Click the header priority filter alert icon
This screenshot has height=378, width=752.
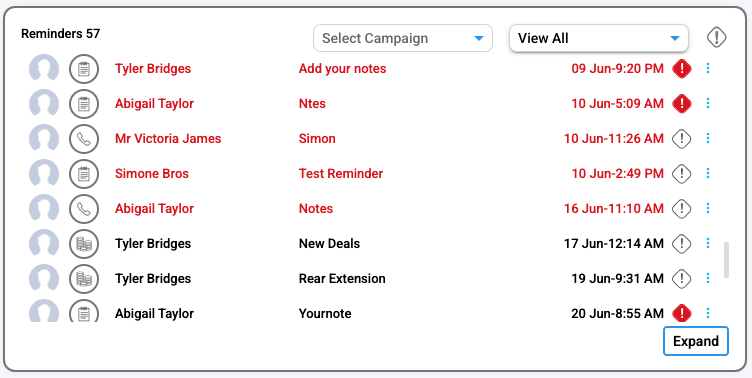click(x=717, y=37)
